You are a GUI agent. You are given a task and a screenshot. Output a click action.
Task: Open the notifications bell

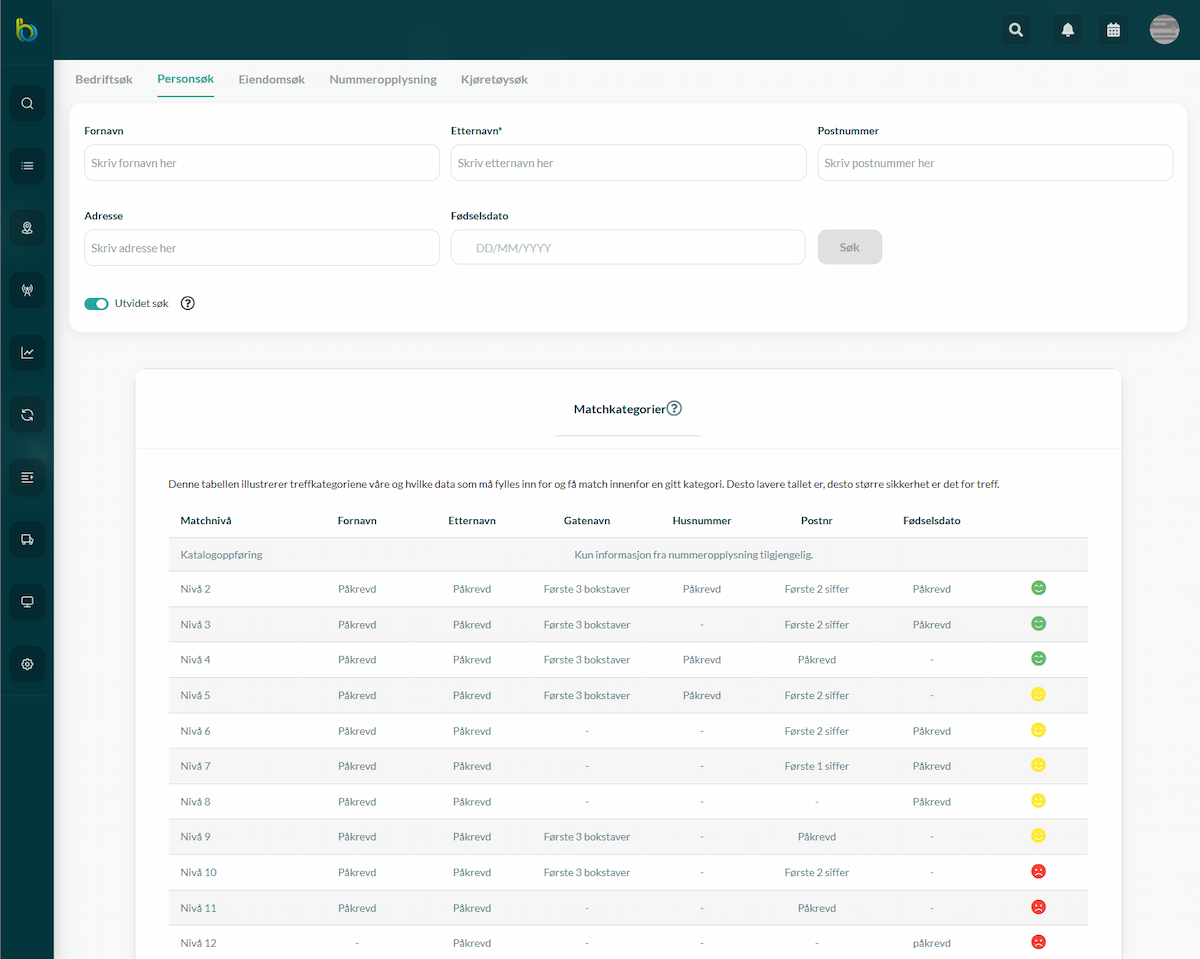pyautogui.click(x=1068, y=30)
